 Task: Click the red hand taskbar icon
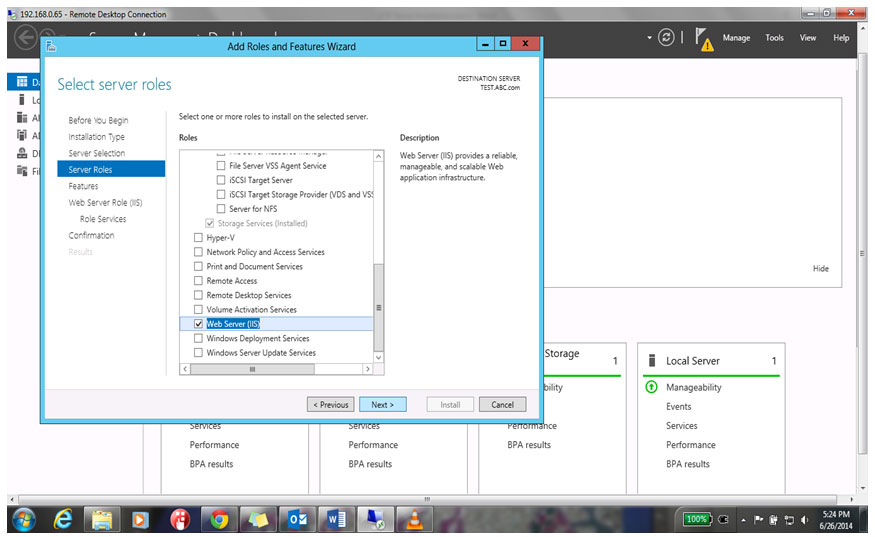(x=180, y=520)
